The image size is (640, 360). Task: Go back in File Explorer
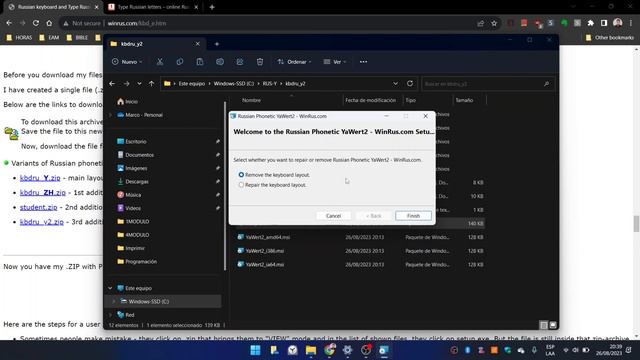[x=112, y=83]
